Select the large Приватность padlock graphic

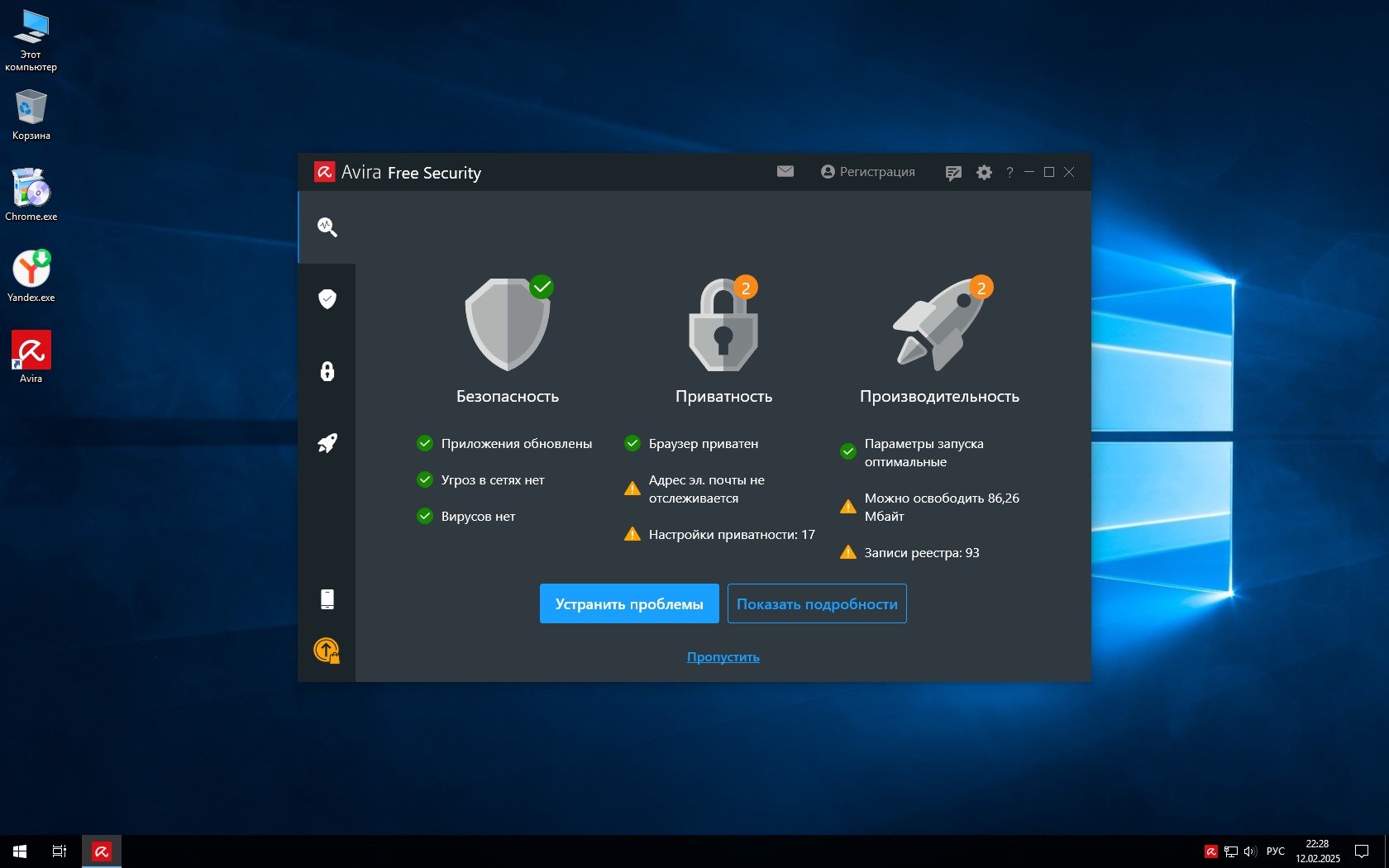click(x=723, y=326)
